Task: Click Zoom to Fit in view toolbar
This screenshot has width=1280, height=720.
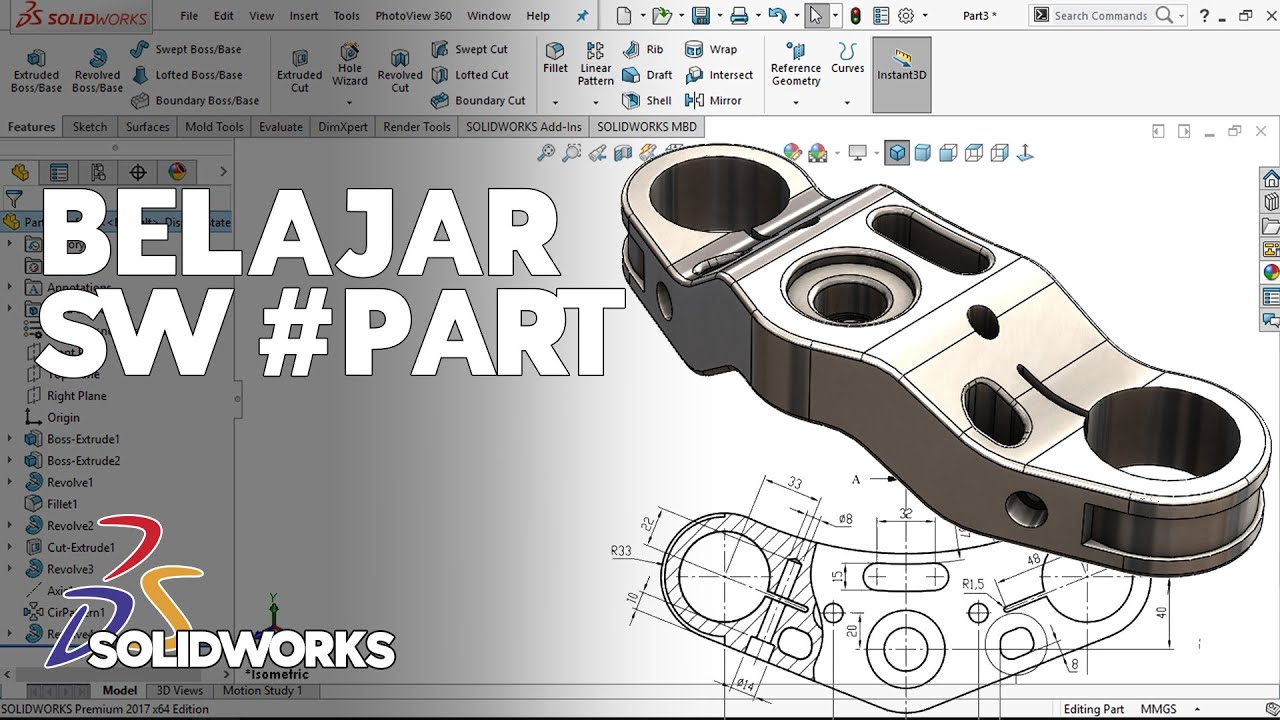Action: tap(546, 153)
